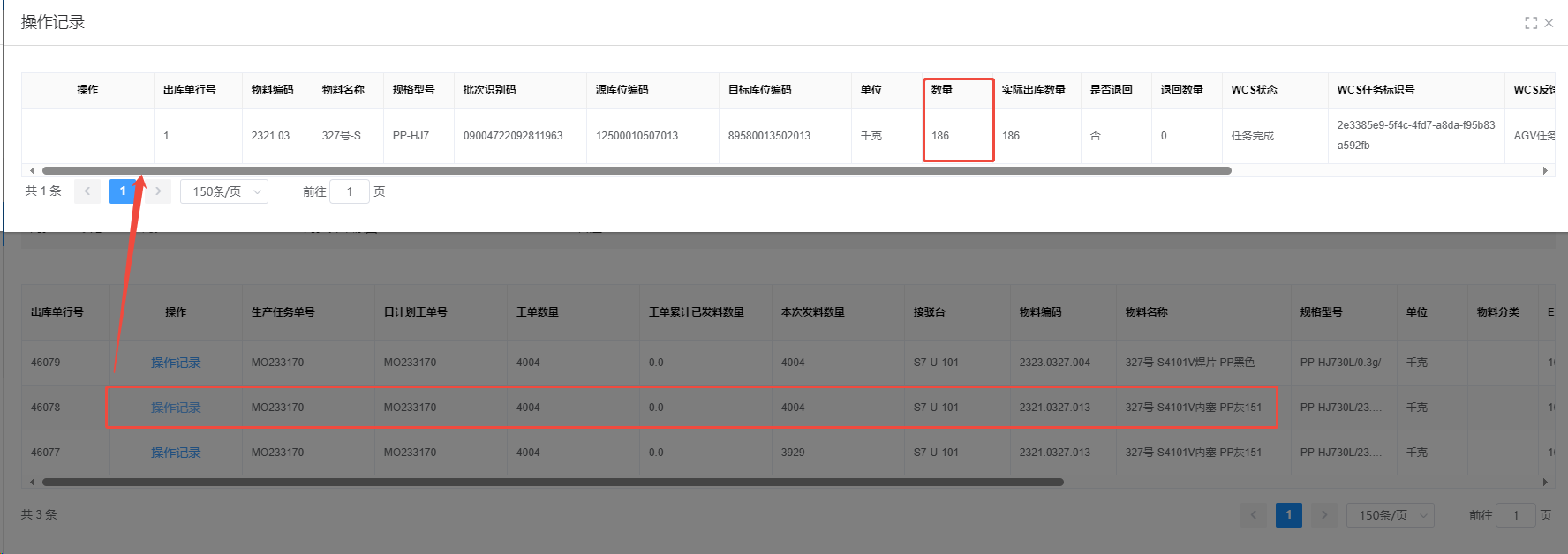This screenshot has height=554, width=1568.
Task: Open 操作记录 link for row 46078
Action: click(176, 408)
